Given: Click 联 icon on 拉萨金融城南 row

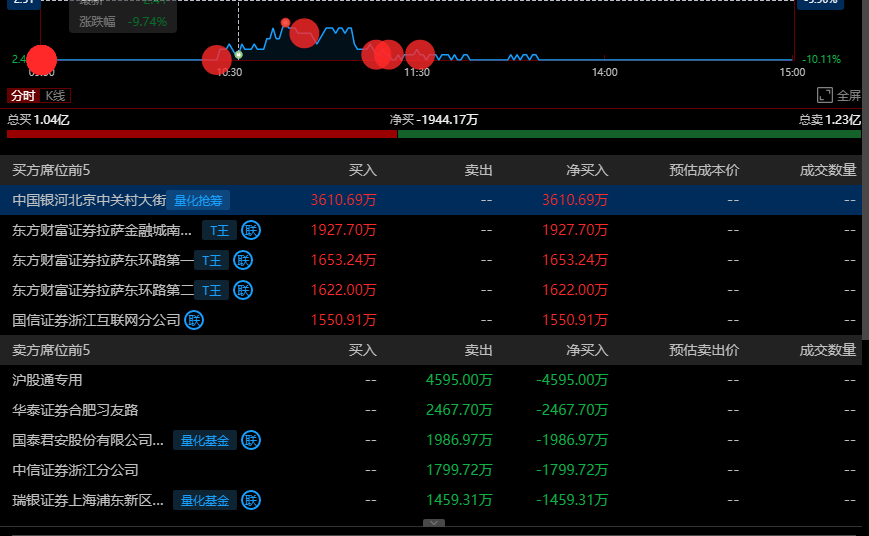Looking at the screenshot, I should (251, 230).
